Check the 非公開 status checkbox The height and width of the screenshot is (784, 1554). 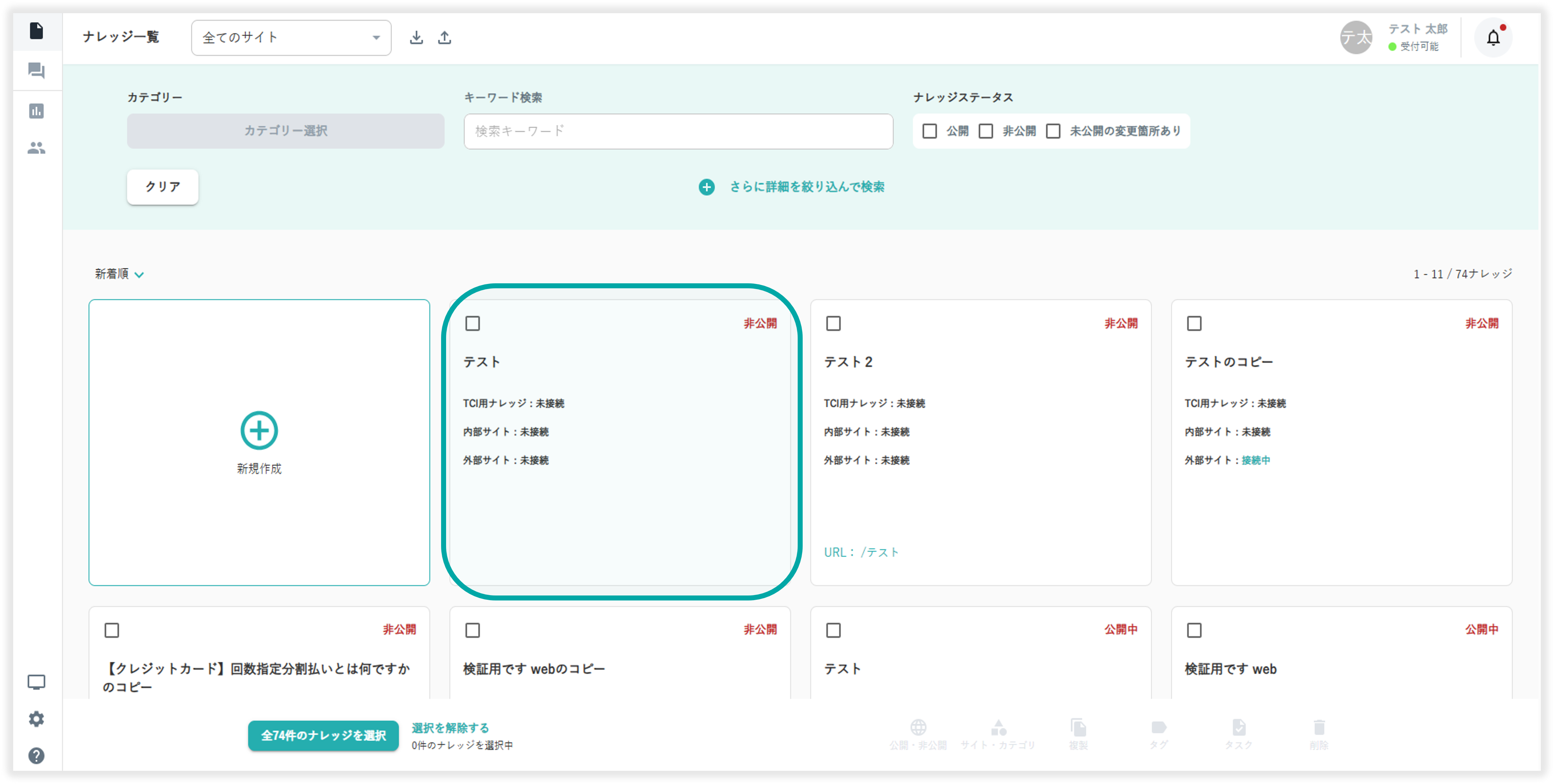986,131
